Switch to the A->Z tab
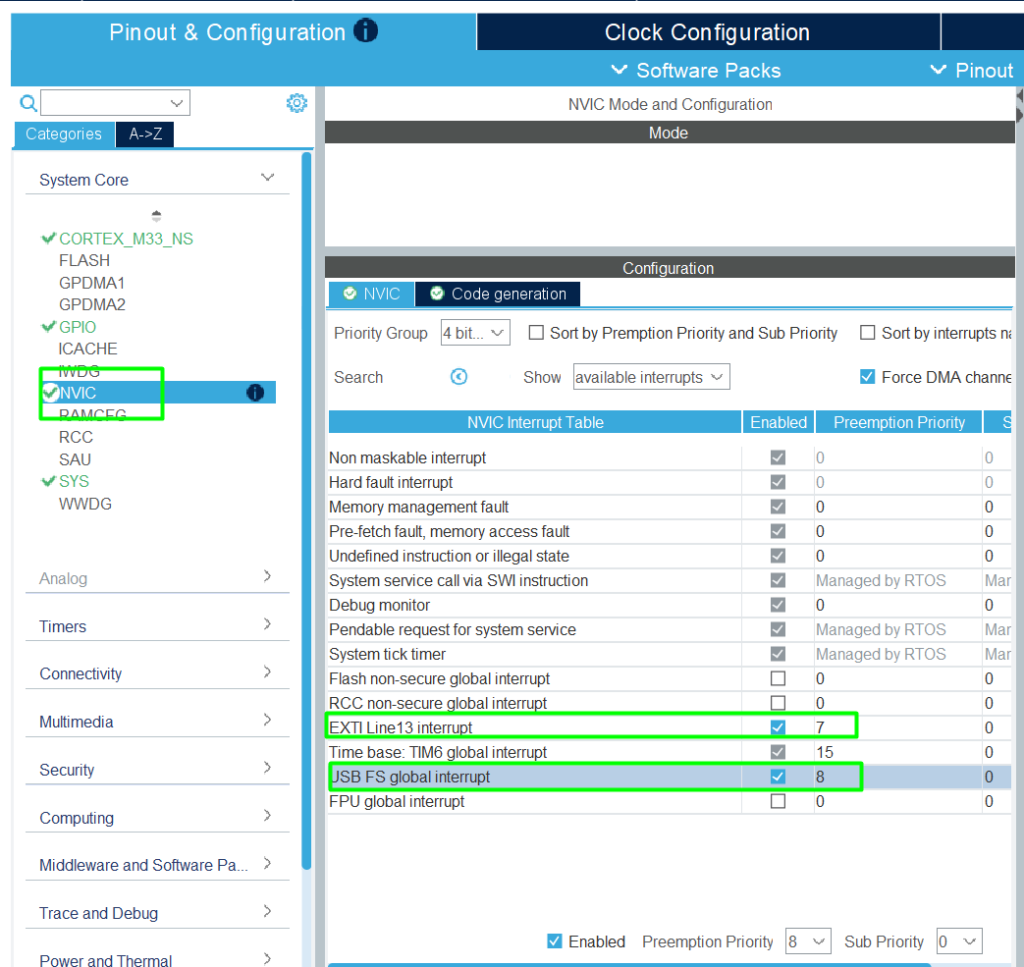This screenshot has height=967, width=1024. (145, 134)
